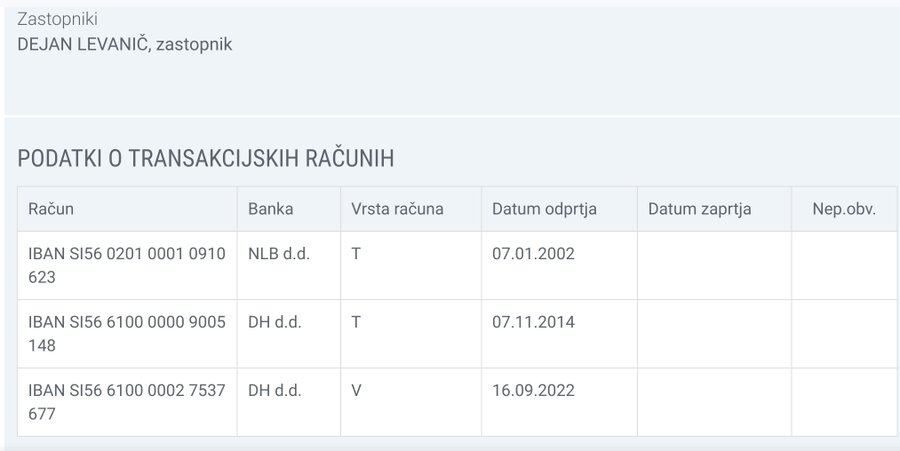Click the DEJAN LEVANIČ, zastopnik text
Image resolution: width=900 pixels, height=451 pixels.
(x=125, y=44)
